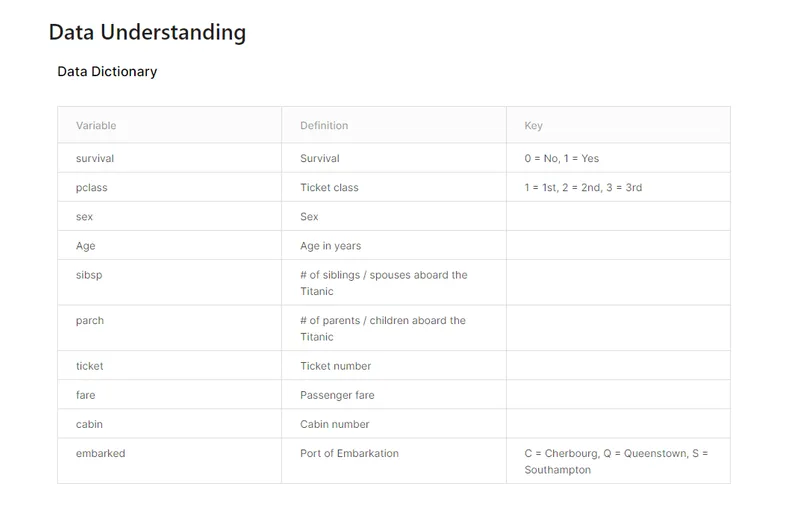The width and height of the screenshot is (800, 510).
Task: Click the '1 = 1st, 2 = 2nd, 3 = 3rd' key
Action: pyautogui.click(x=583, y=187)
